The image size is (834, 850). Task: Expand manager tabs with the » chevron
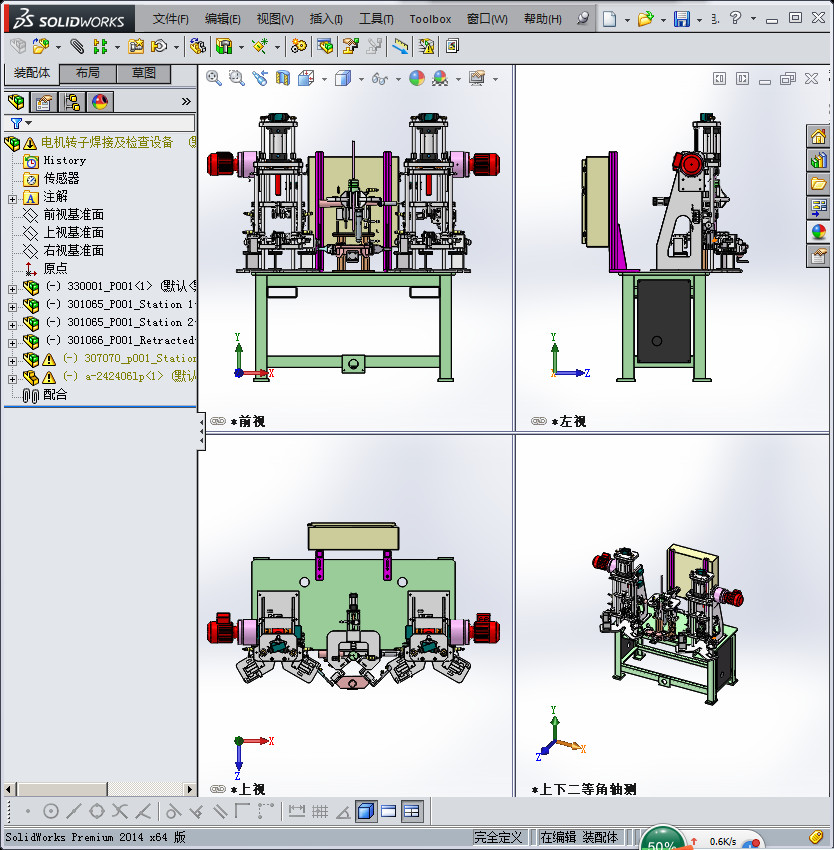click(x=186, y=101)
